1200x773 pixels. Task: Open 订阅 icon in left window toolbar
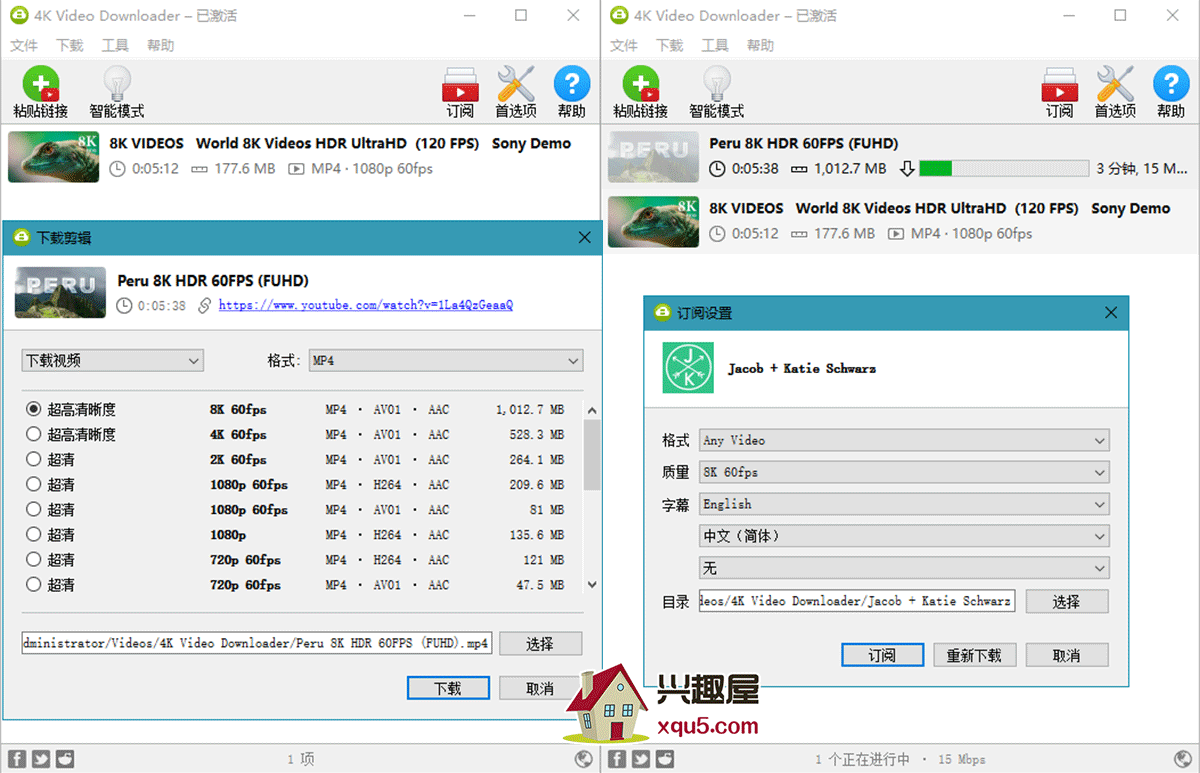460,85
